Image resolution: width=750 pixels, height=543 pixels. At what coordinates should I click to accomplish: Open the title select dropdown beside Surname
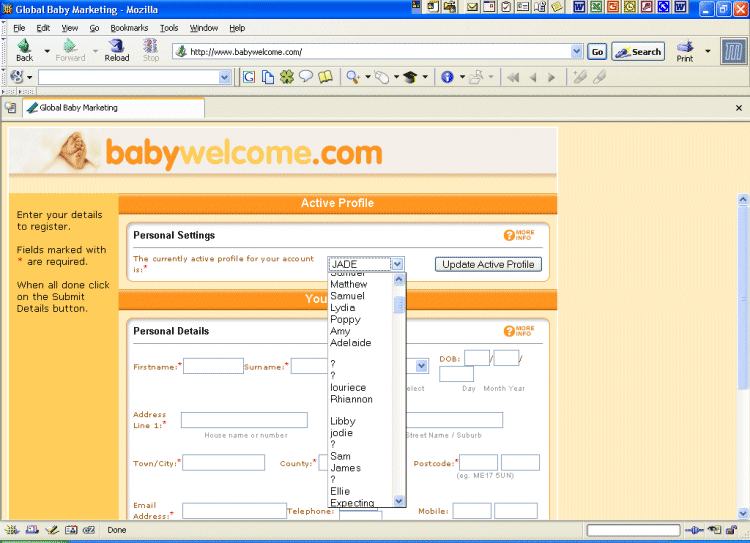tap(421, 366)
